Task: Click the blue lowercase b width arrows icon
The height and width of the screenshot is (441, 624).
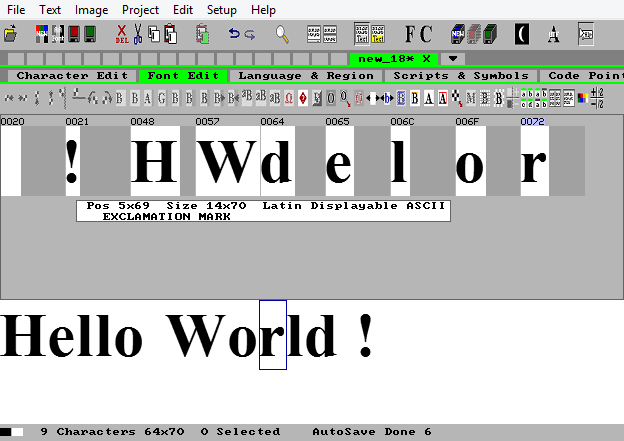Action: click(386, 98)
